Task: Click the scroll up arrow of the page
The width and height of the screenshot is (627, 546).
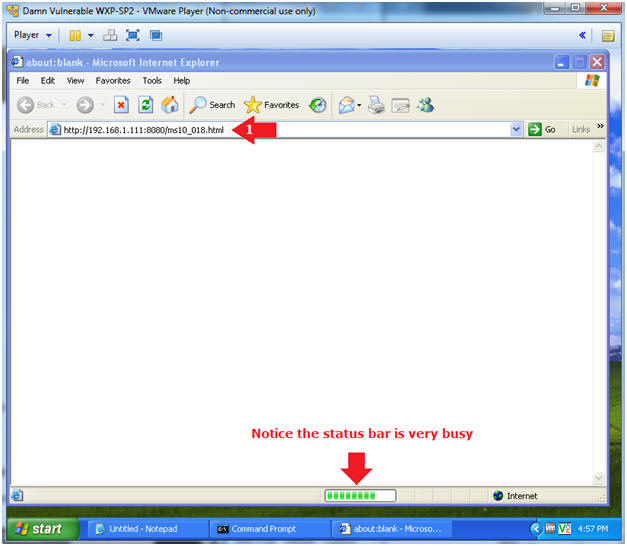Action: click(598, 147)
